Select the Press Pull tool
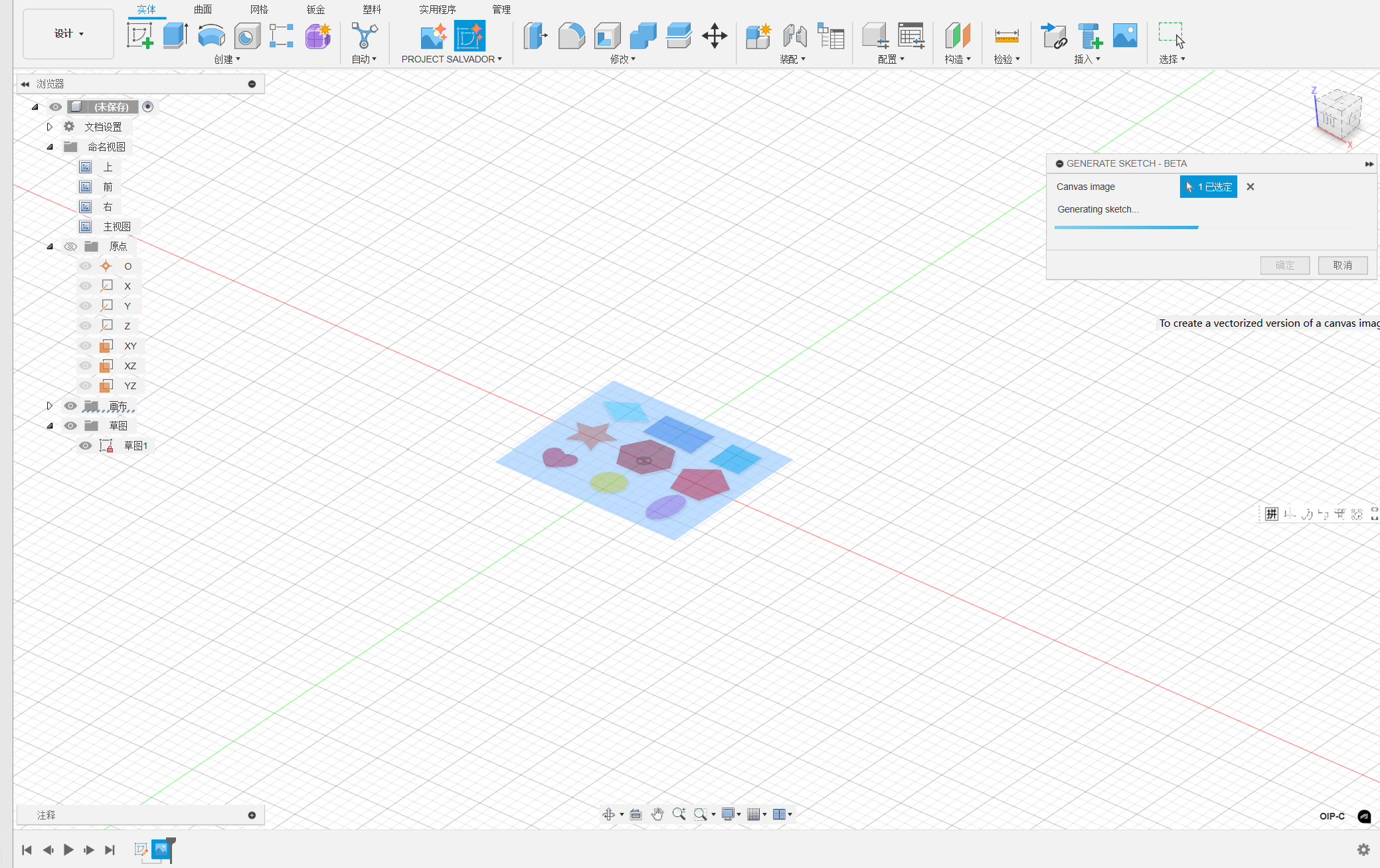Image resolution: width=1380 pixels, height=868 pixels. [535, 36]
